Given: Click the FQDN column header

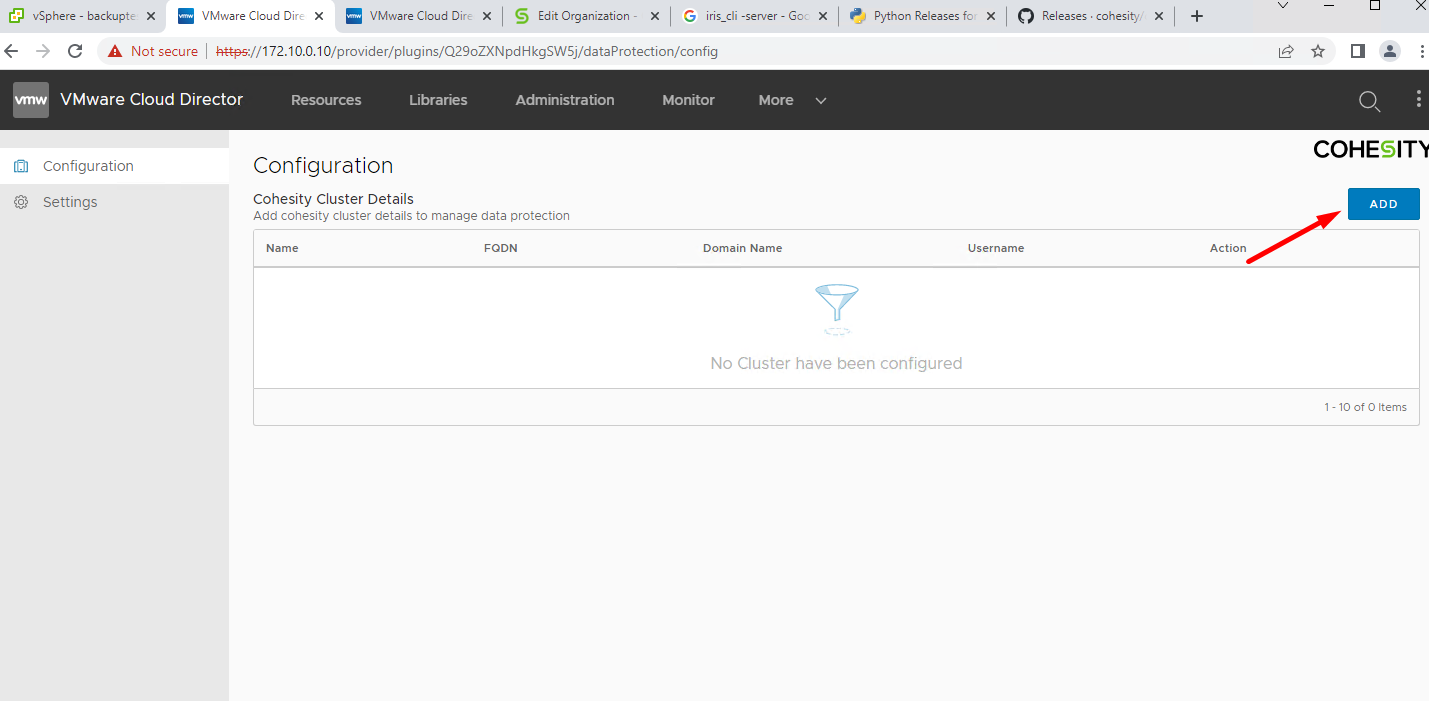Looking at the screenshot, I should pos(500,248).
